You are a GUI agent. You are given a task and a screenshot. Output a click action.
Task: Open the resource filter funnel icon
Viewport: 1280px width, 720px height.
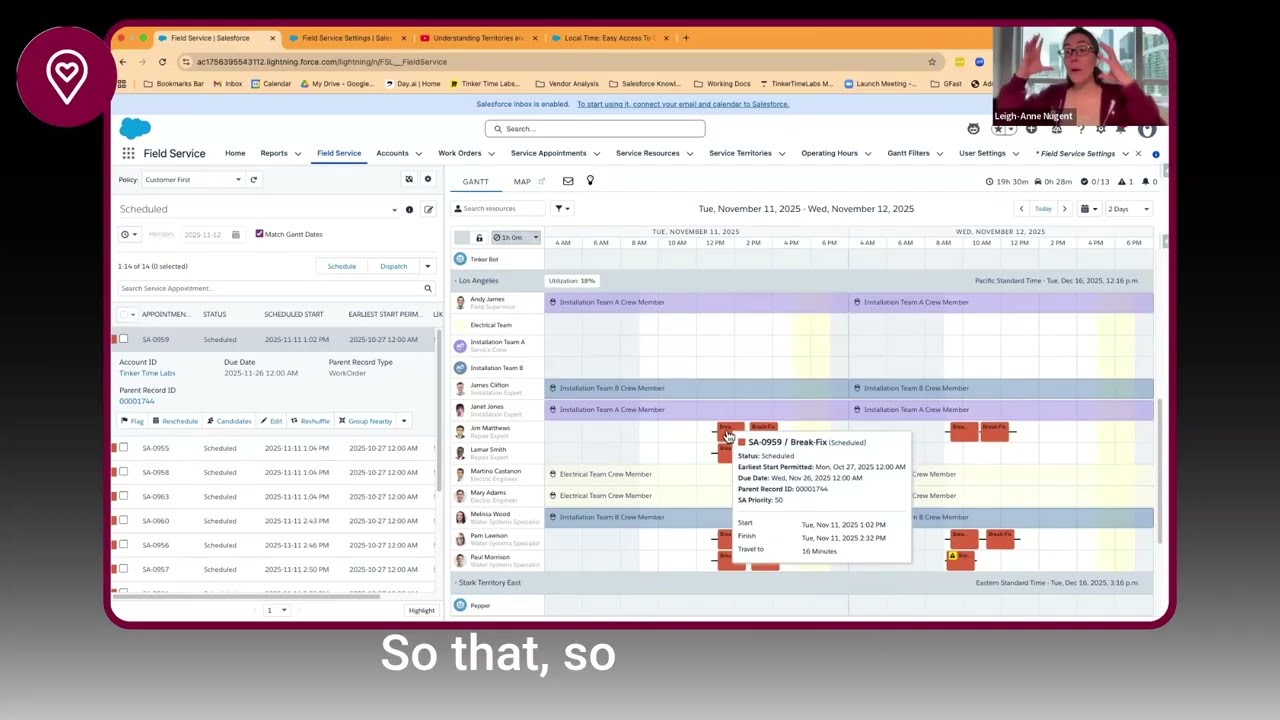tap(560, 208)
